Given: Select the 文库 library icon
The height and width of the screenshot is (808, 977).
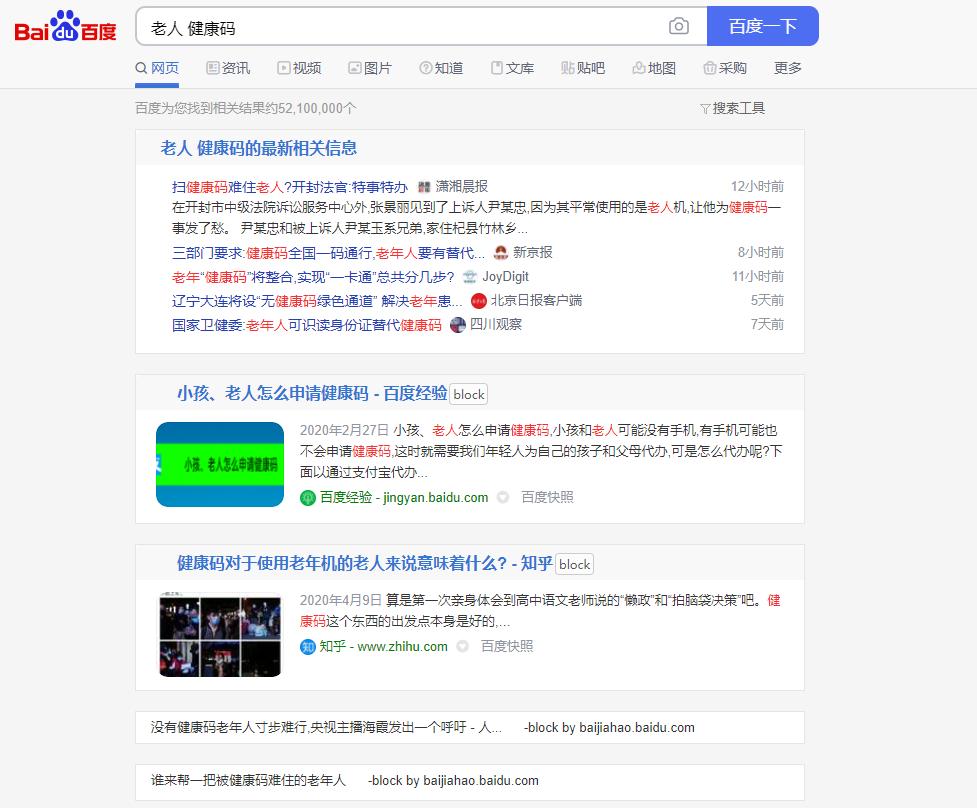Looking at the screenshot, I should point(498,68).
